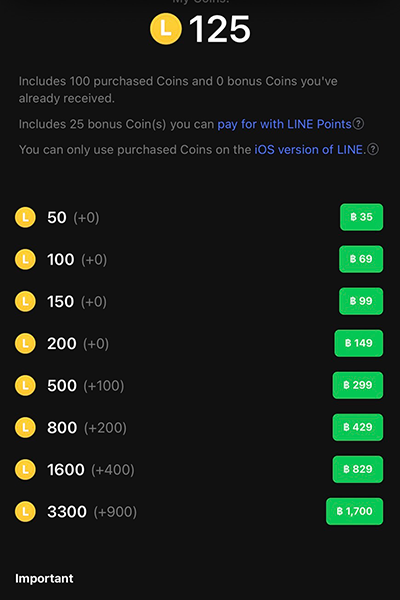The width and height of the screenshot is (400, 600).
Task: Tap the coin icon for 50 coins
Action: point(25,217)
